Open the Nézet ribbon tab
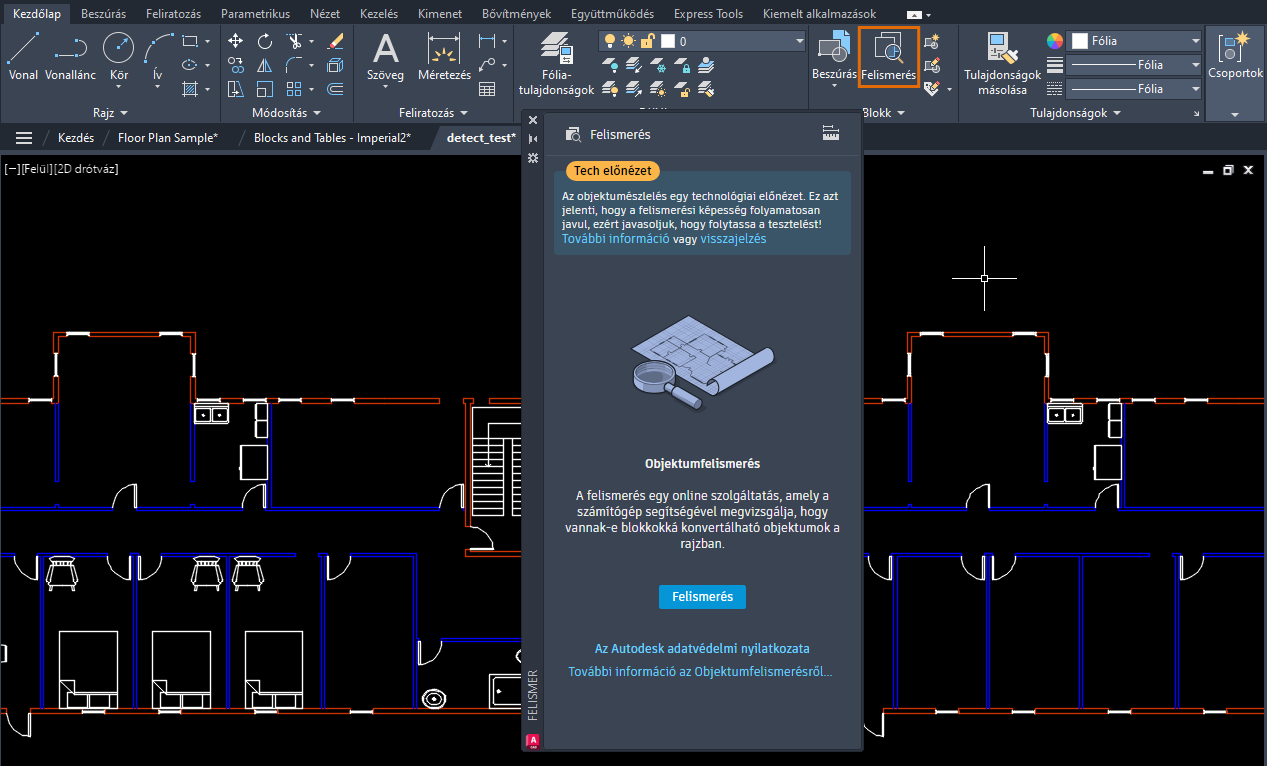Screen dimensions: 1267x766 [325, 14]
